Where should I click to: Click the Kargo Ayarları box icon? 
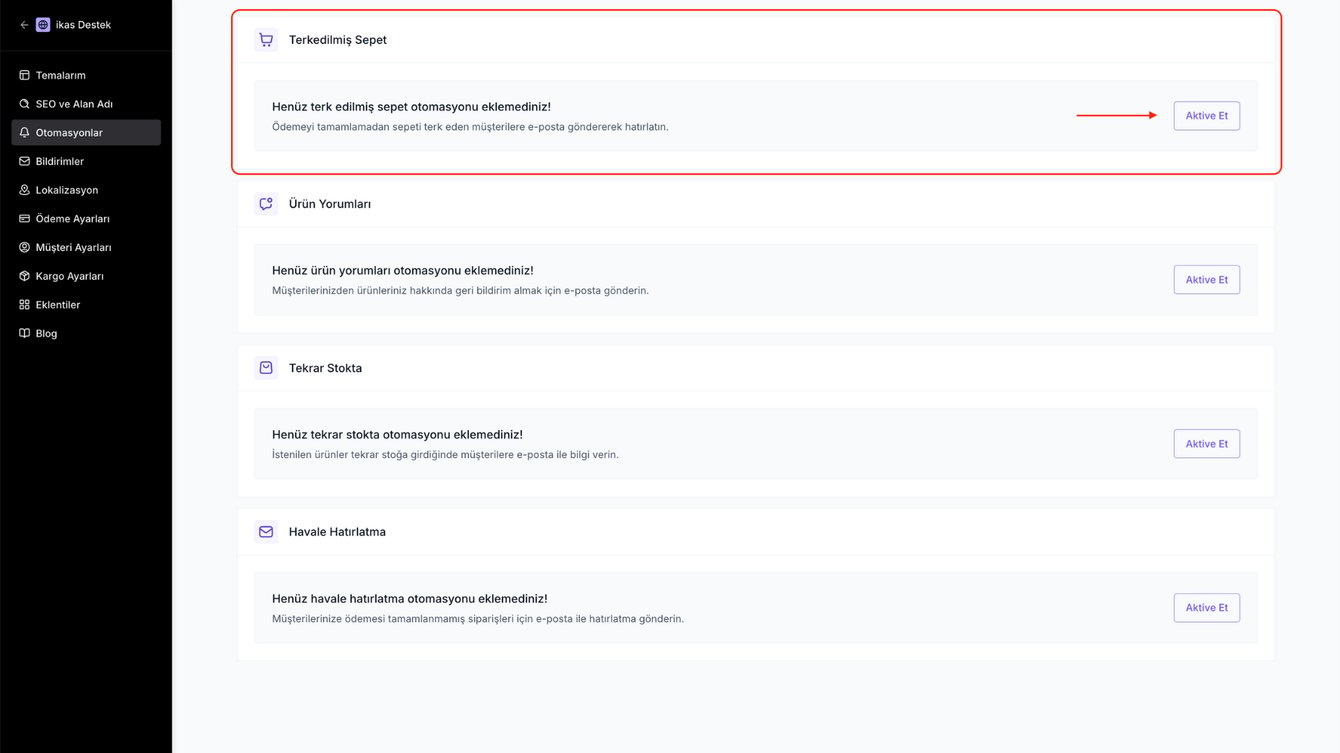25,276
